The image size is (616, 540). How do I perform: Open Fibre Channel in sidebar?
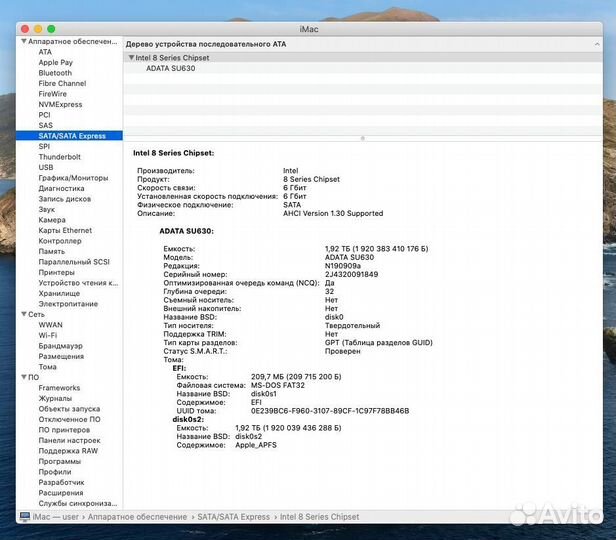point(62,83)
